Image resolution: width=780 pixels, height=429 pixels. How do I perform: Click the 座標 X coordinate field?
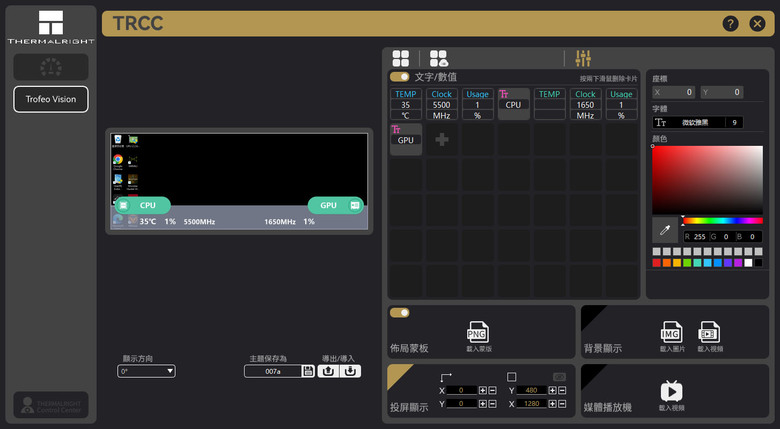coord(674,92)
